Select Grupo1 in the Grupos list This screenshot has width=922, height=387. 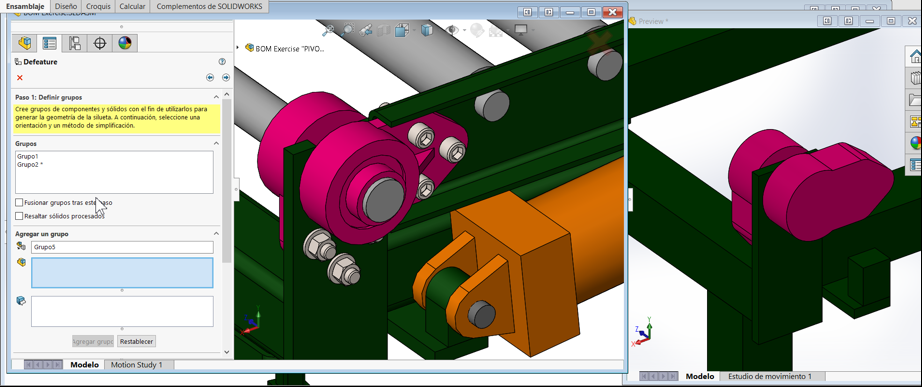[27, 157]
